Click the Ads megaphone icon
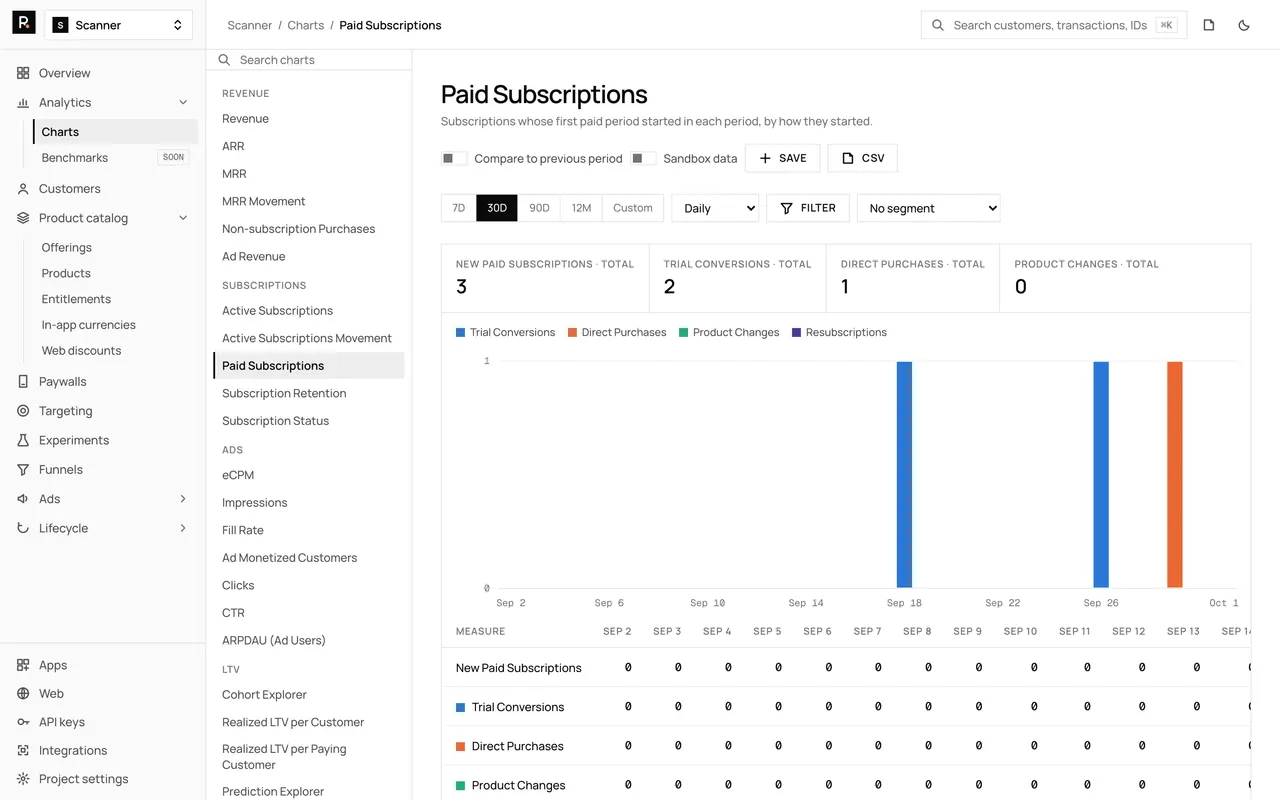1280x800 pixels. tap(23, 499)
